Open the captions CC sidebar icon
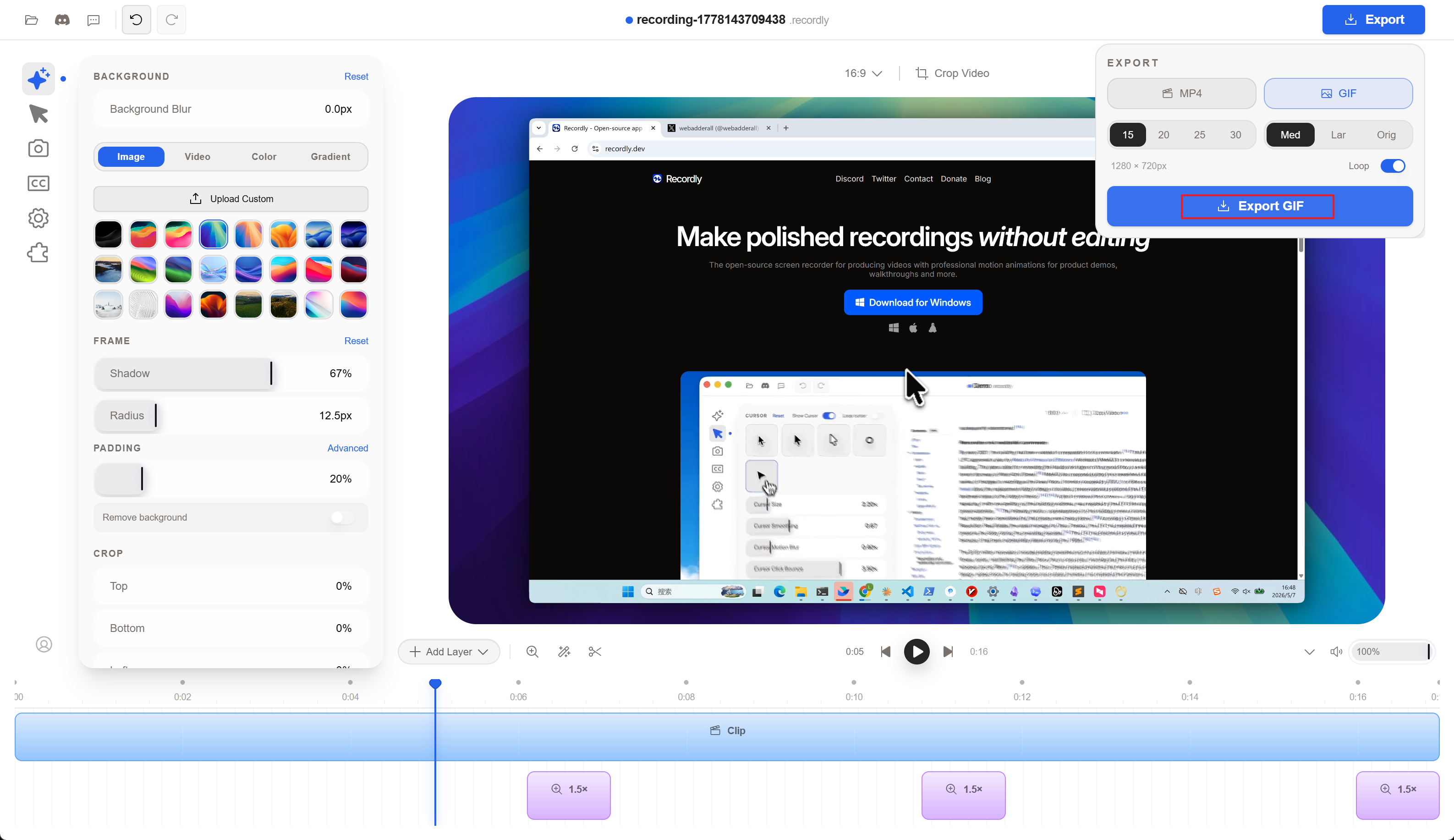This screenshot has height=840, width=1454. (x=38, y=183)
